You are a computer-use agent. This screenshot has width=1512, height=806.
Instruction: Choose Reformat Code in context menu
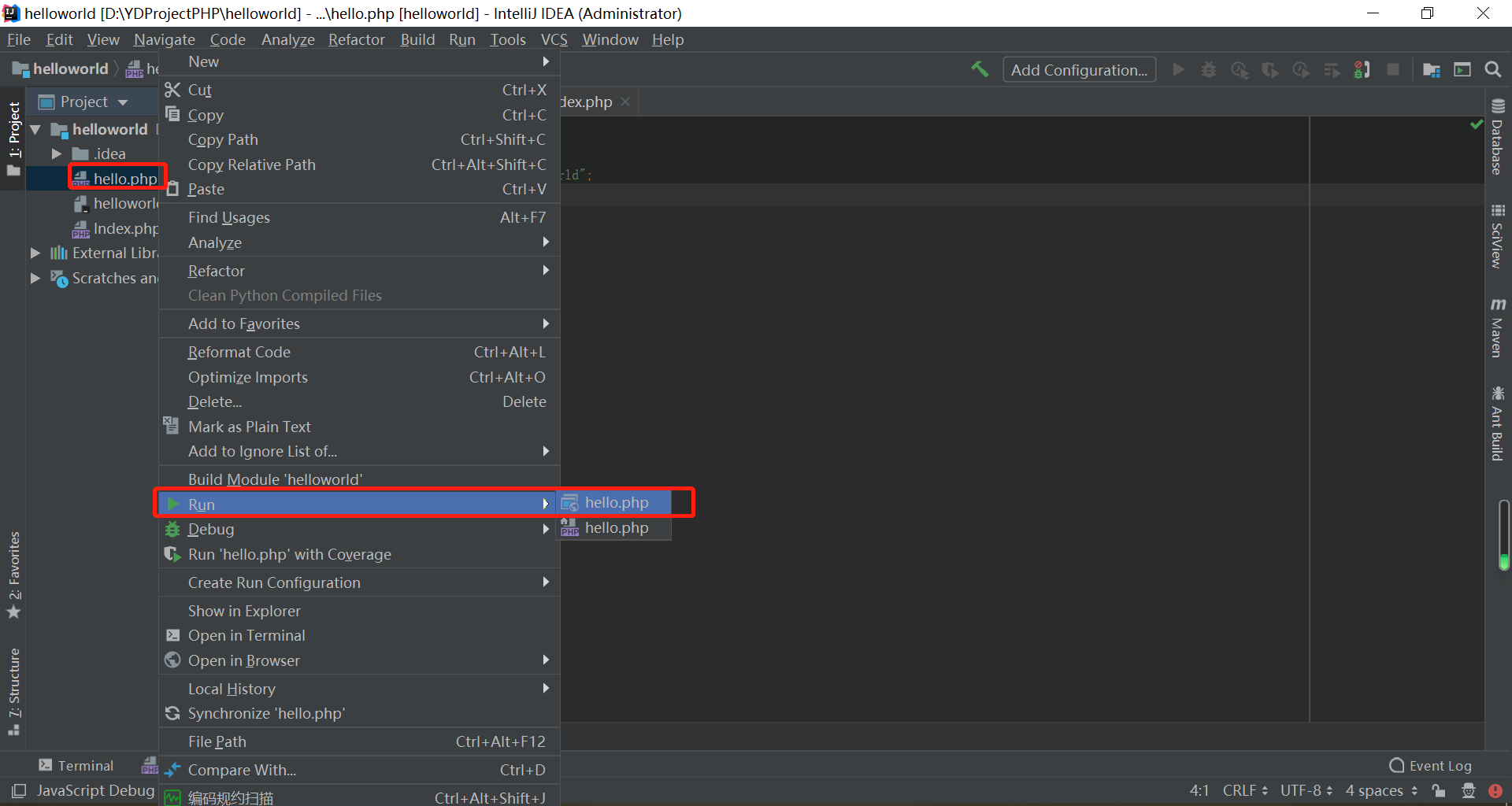coord(359,352)
